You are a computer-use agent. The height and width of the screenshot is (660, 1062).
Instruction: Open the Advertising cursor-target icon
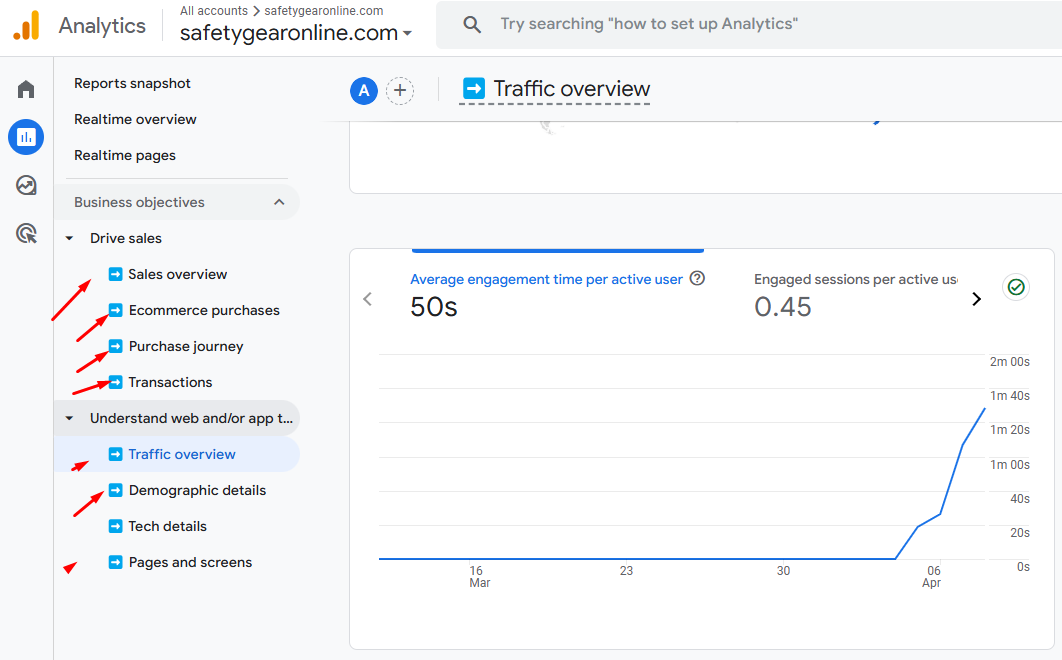26,234
